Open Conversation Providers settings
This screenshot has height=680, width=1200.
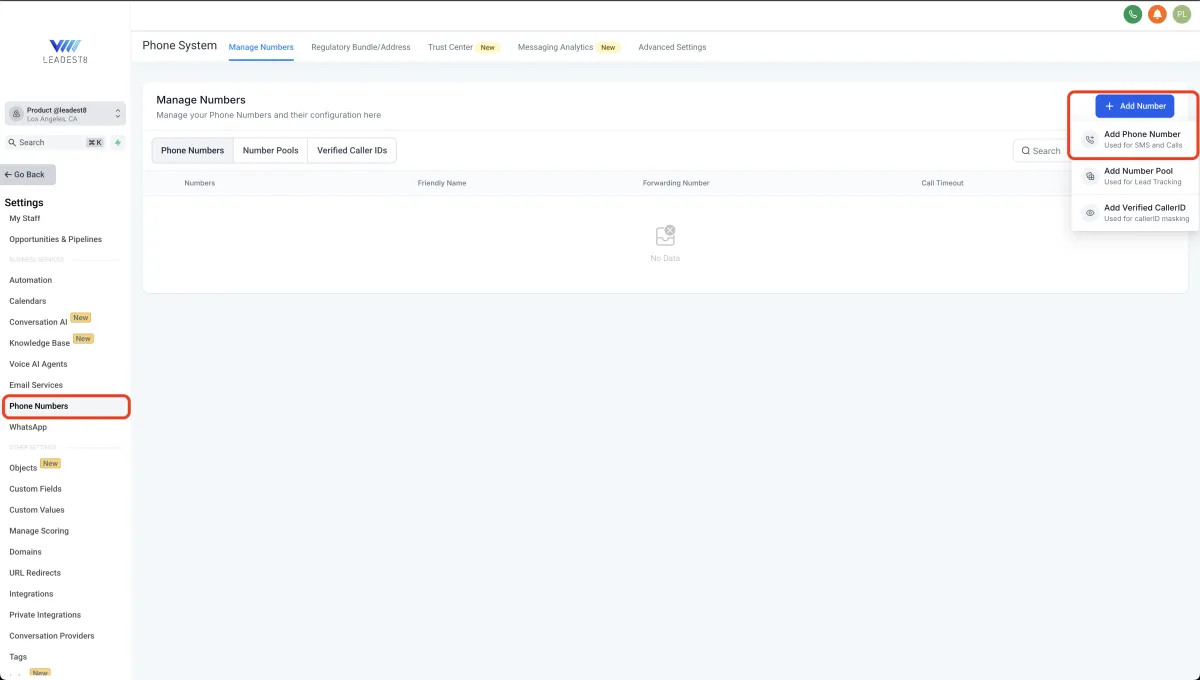pyautogui.click(x=52, y=636)
